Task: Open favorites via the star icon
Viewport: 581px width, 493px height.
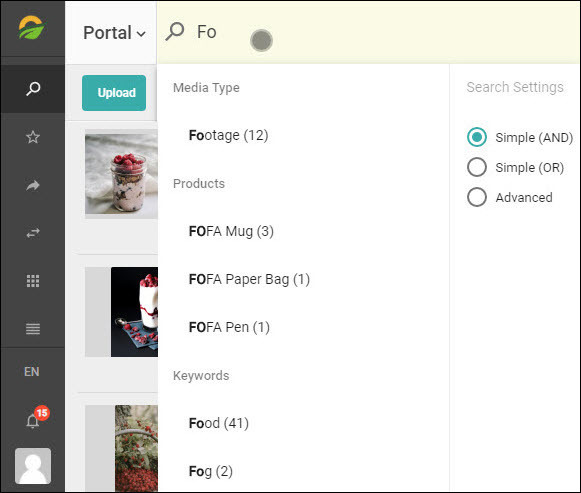Action: click(33, 137)
